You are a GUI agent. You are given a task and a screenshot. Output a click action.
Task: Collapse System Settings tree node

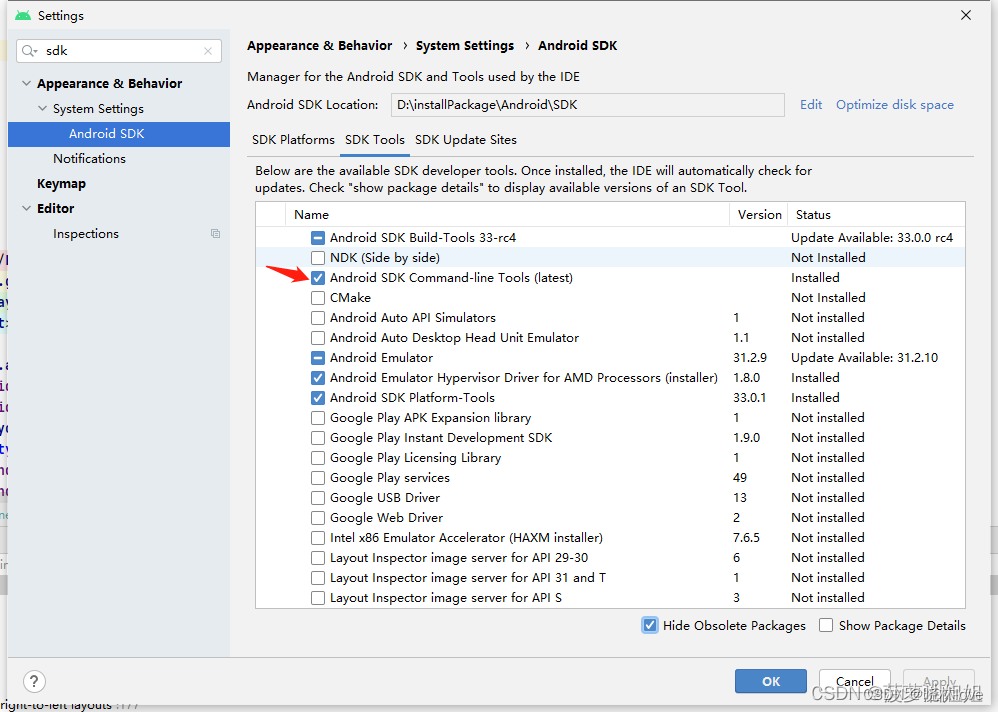tap(43, 108)
